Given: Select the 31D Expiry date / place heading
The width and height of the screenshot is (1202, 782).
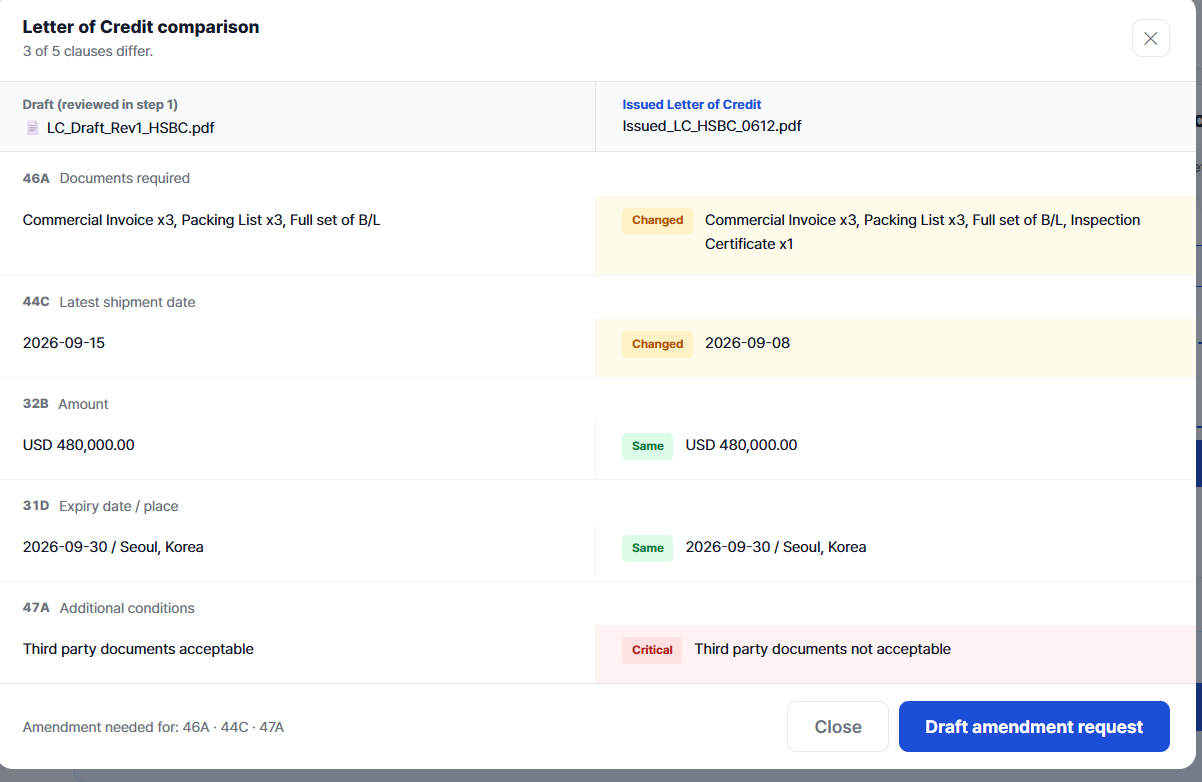Looking at the screenshot, I should coord(100,506).
